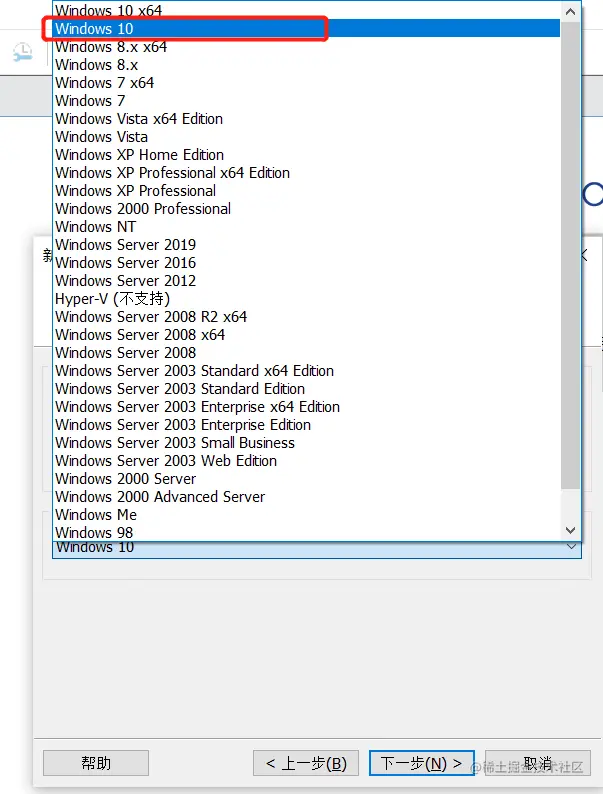Choose Windows Server 2003 Standard Edition
The image size is (603, 794).
[306, 388]
